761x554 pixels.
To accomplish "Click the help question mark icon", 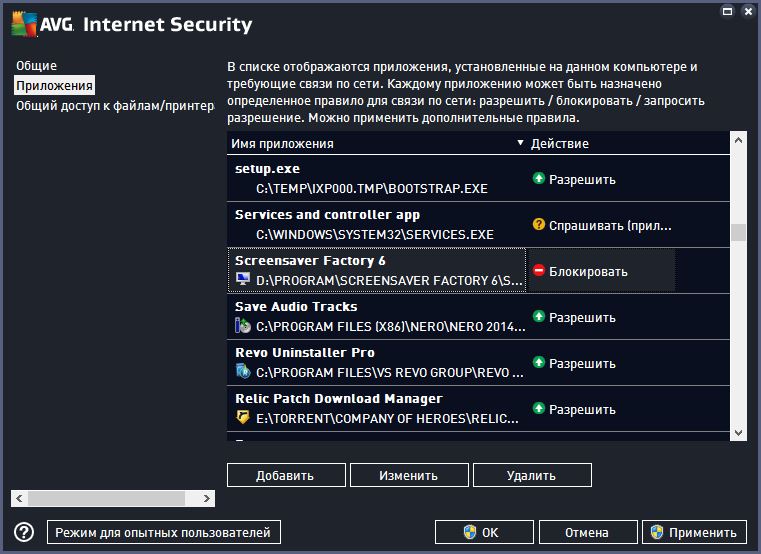I will [x=25, y=532].
